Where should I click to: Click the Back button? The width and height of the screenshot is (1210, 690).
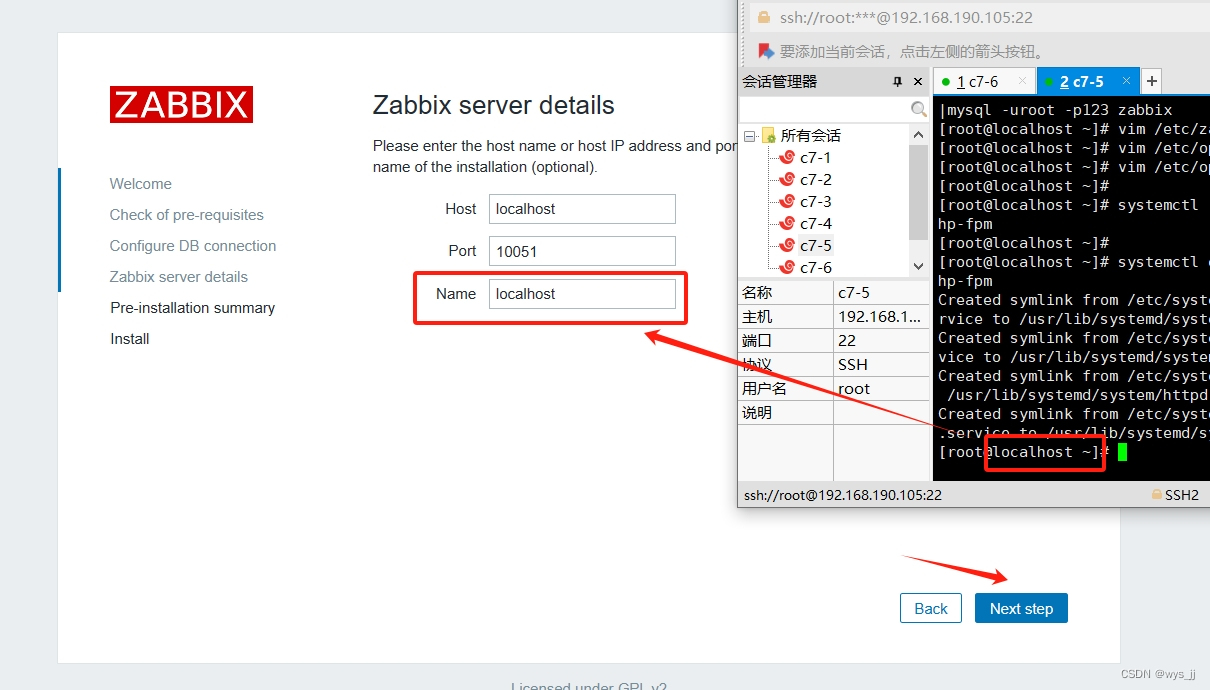pyautogui.click(x=931, y=608)
